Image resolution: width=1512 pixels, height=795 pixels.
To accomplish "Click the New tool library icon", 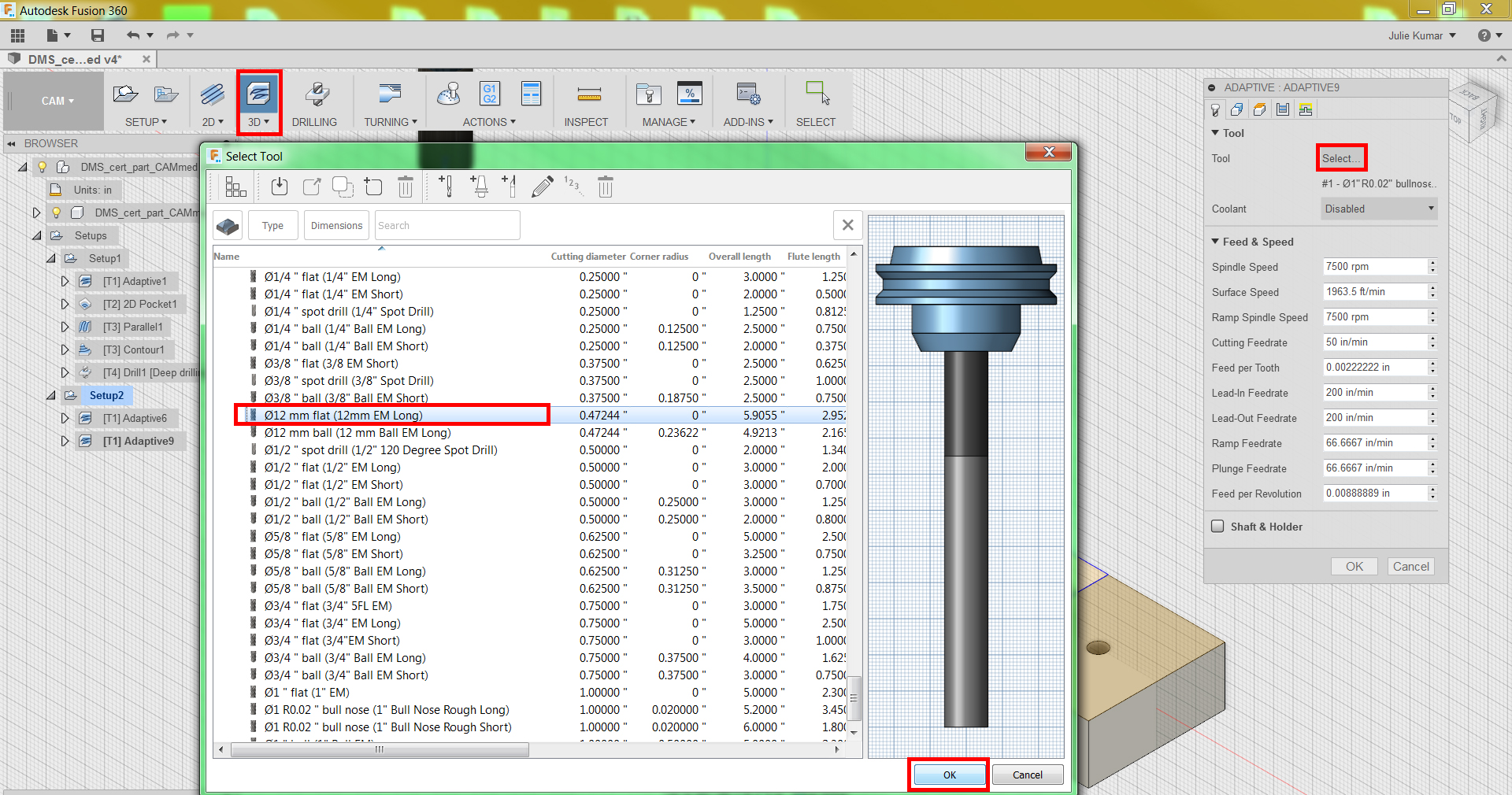I will click(373, 187).
